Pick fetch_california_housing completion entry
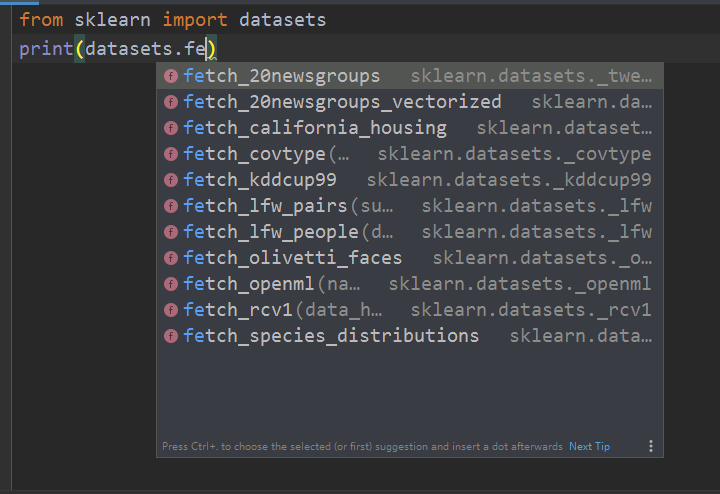Screen dimensions: 720x494 (x=410, y=128)
